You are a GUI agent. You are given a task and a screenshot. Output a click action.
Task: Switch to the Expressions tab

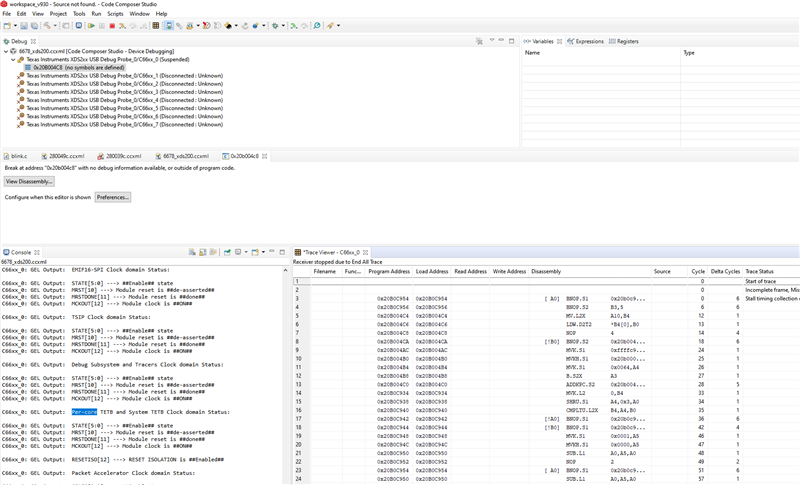click(586, 41)
